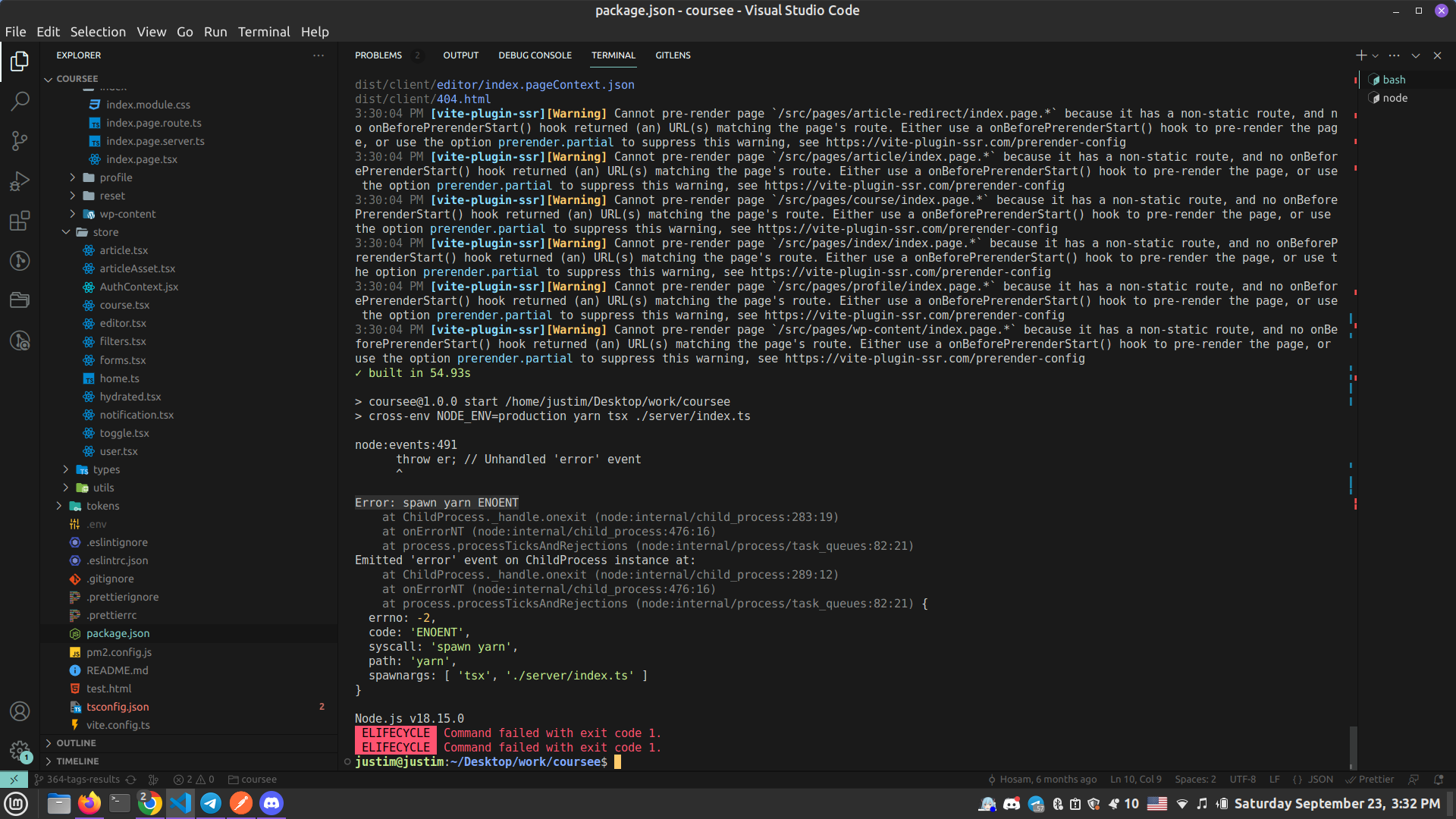Open the Terminal menu

263,32
